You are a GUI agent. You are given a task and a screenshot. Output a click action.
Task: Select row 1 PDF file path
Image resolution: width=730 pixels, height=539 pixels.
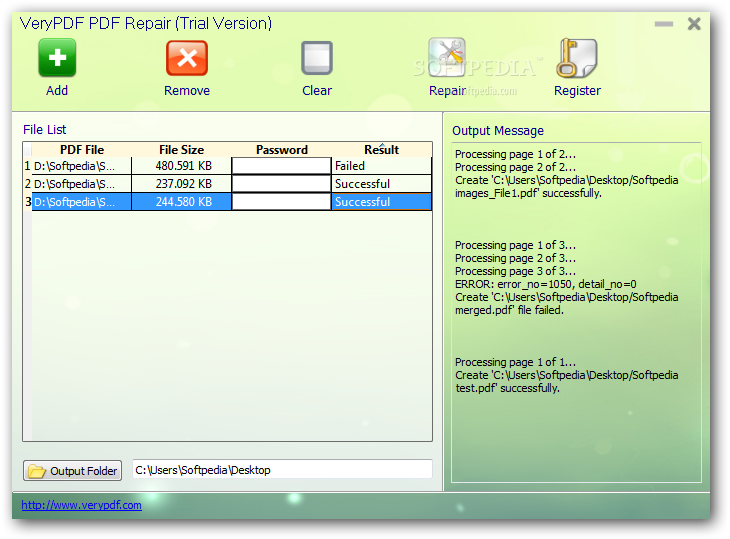pyautogui.click(x=82, y=166)
